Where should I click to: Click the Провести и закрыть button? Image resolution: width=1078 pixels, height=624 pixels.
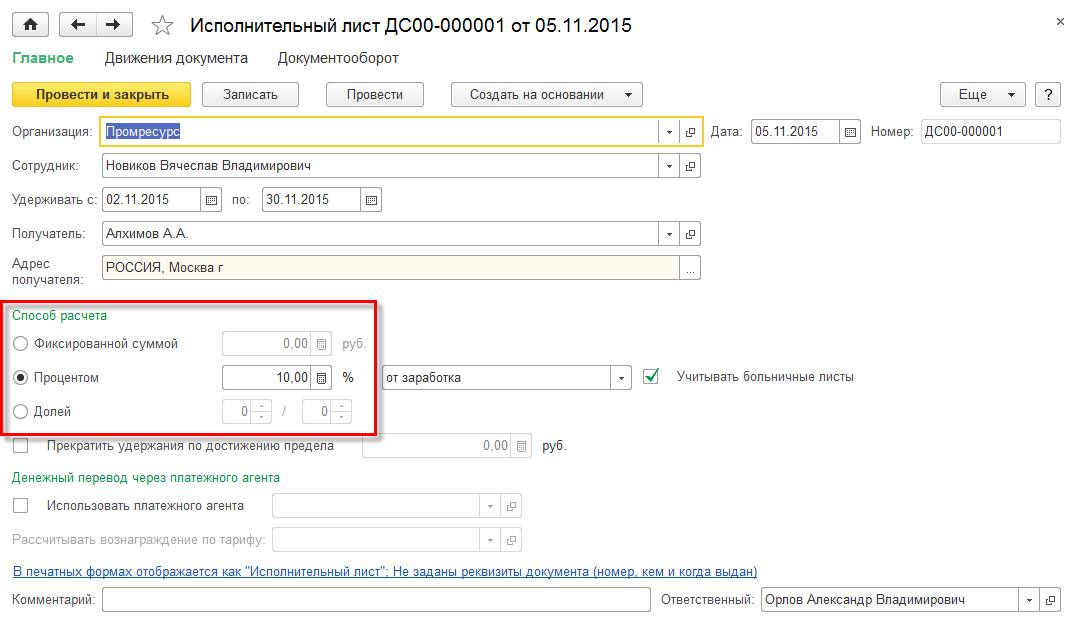pos(101,95)
